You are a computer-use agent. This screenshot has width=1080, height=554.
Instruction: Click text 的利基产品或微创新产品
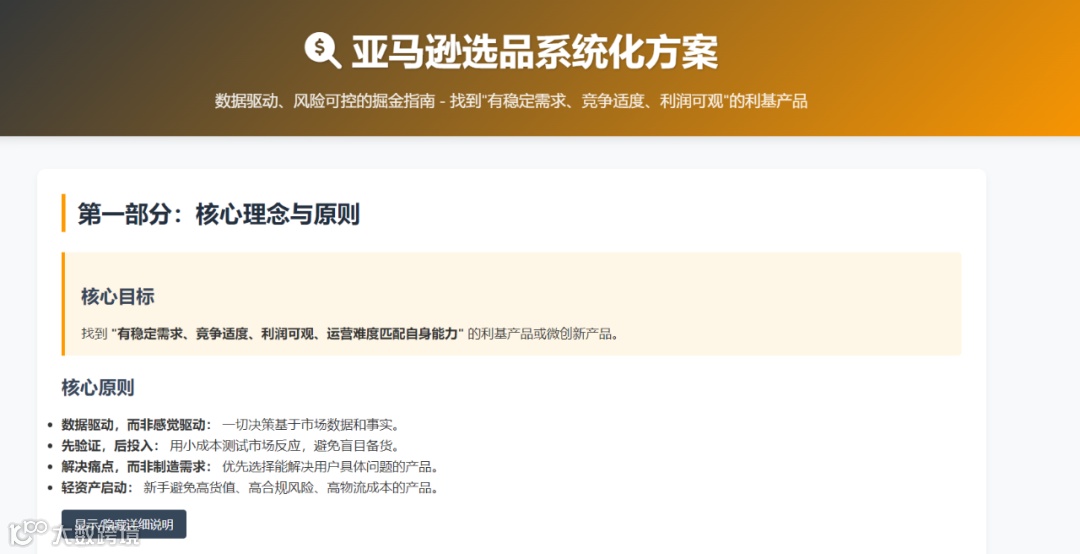[543, 334]
